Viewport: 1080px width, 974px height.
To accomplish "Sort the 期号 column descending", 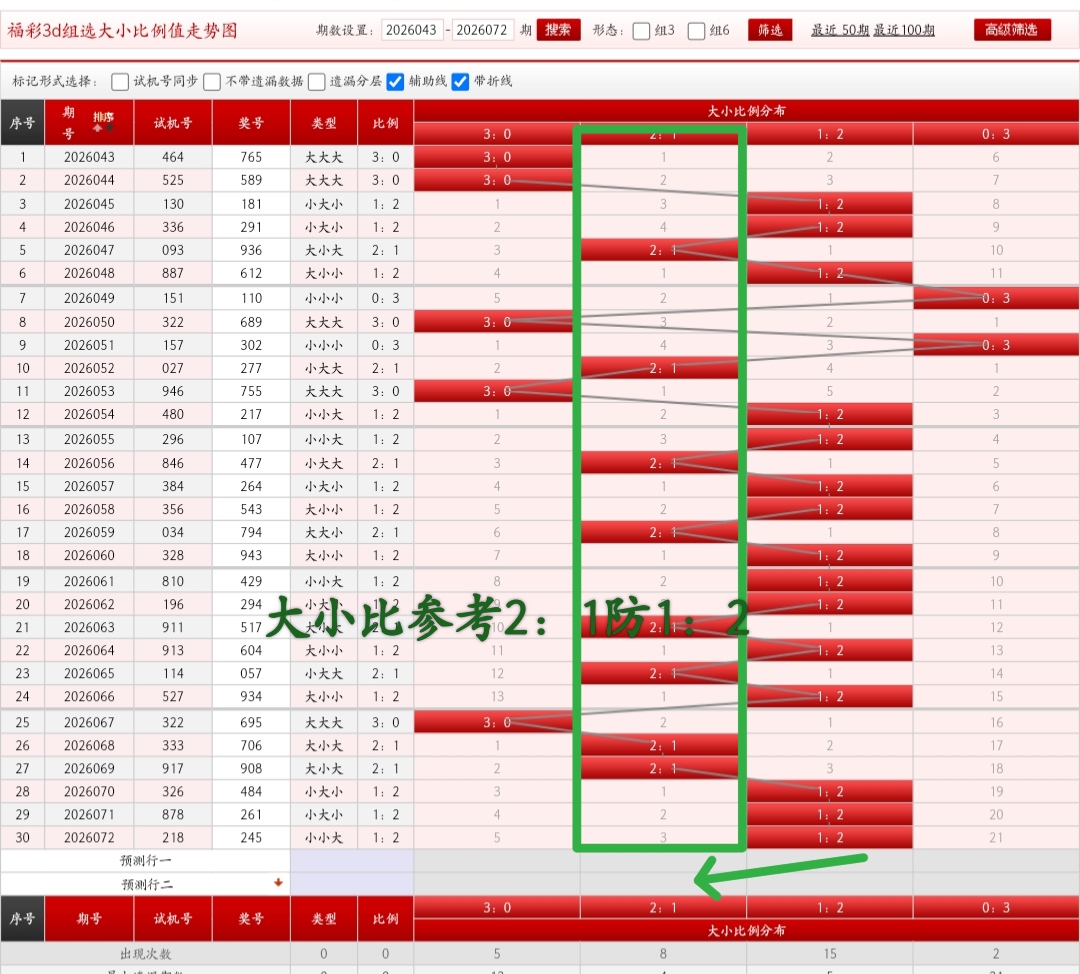I will [x=109, y=128].
